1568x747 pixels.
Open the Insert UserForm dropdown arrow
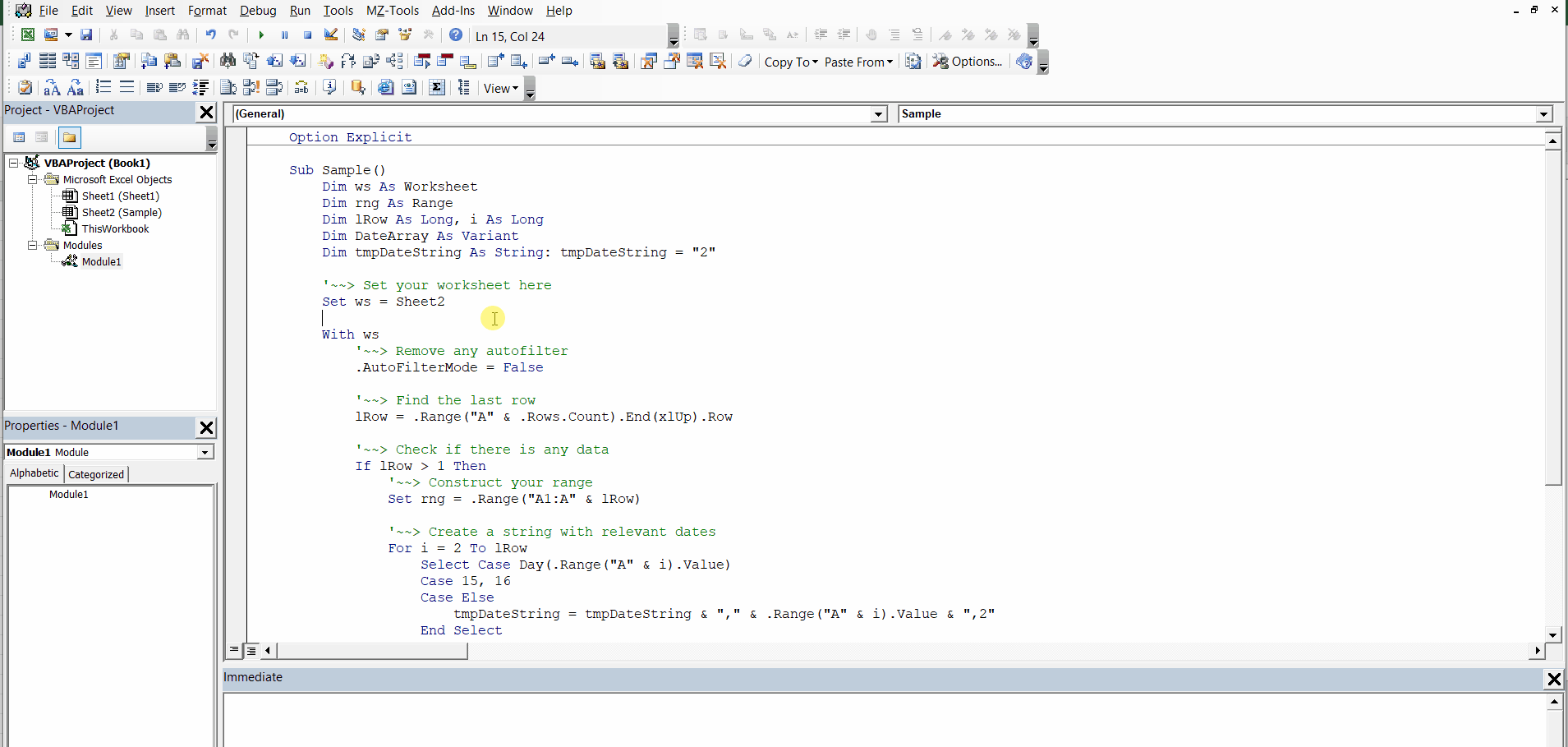[x=68, y=35]
